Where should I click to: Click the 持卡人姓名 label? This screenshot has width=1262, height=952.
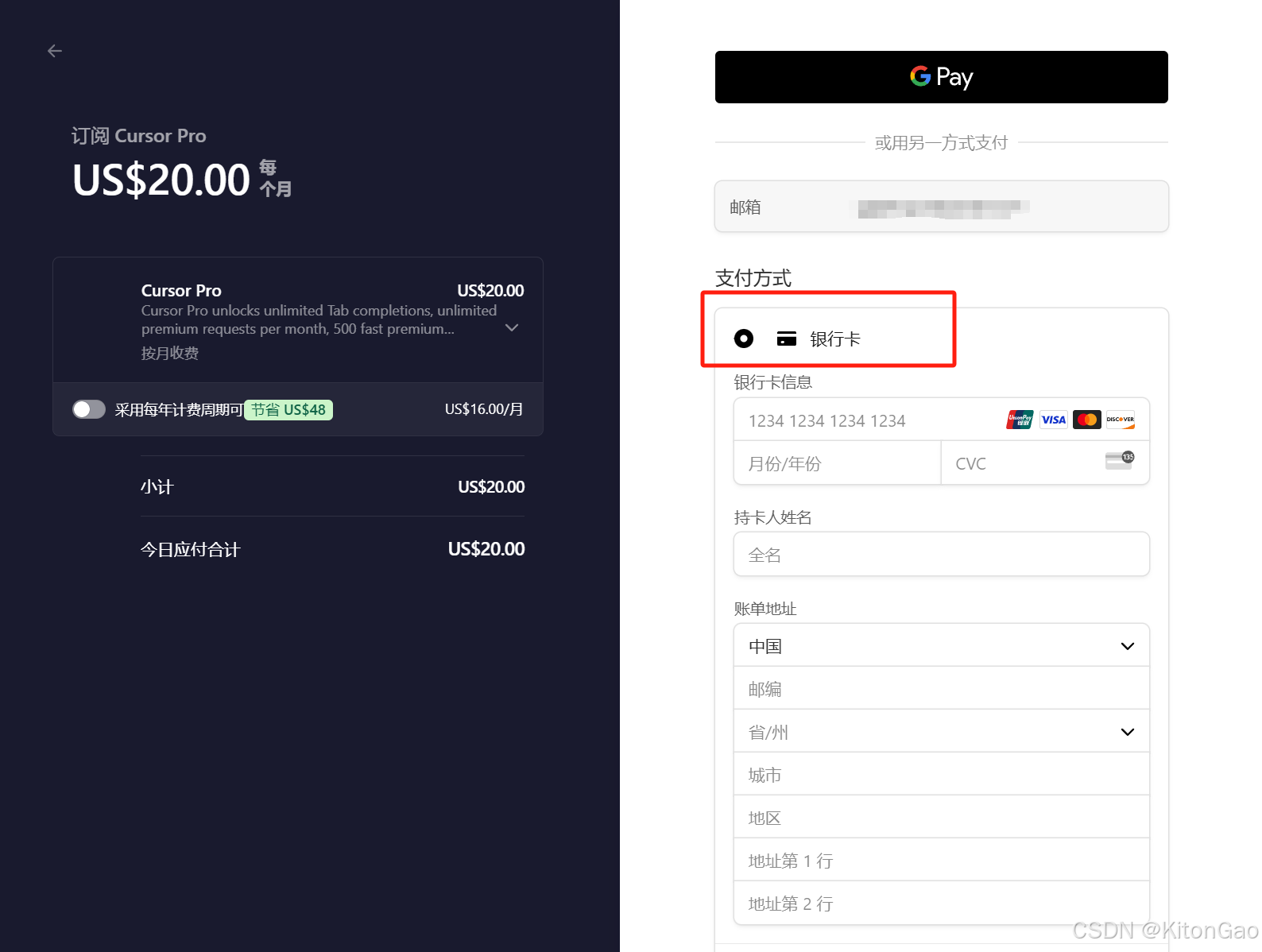(x=773, y=517)
